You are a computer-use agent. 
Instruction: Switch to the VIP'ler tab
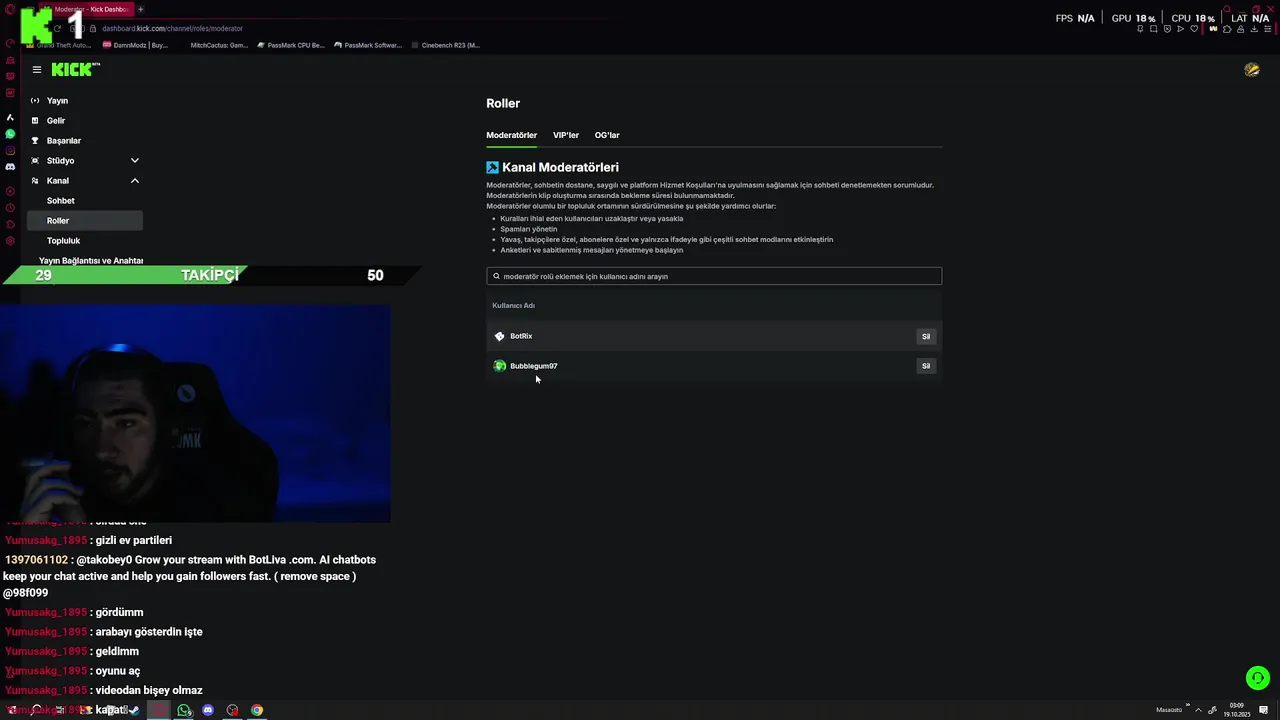[x=566, y=135]
